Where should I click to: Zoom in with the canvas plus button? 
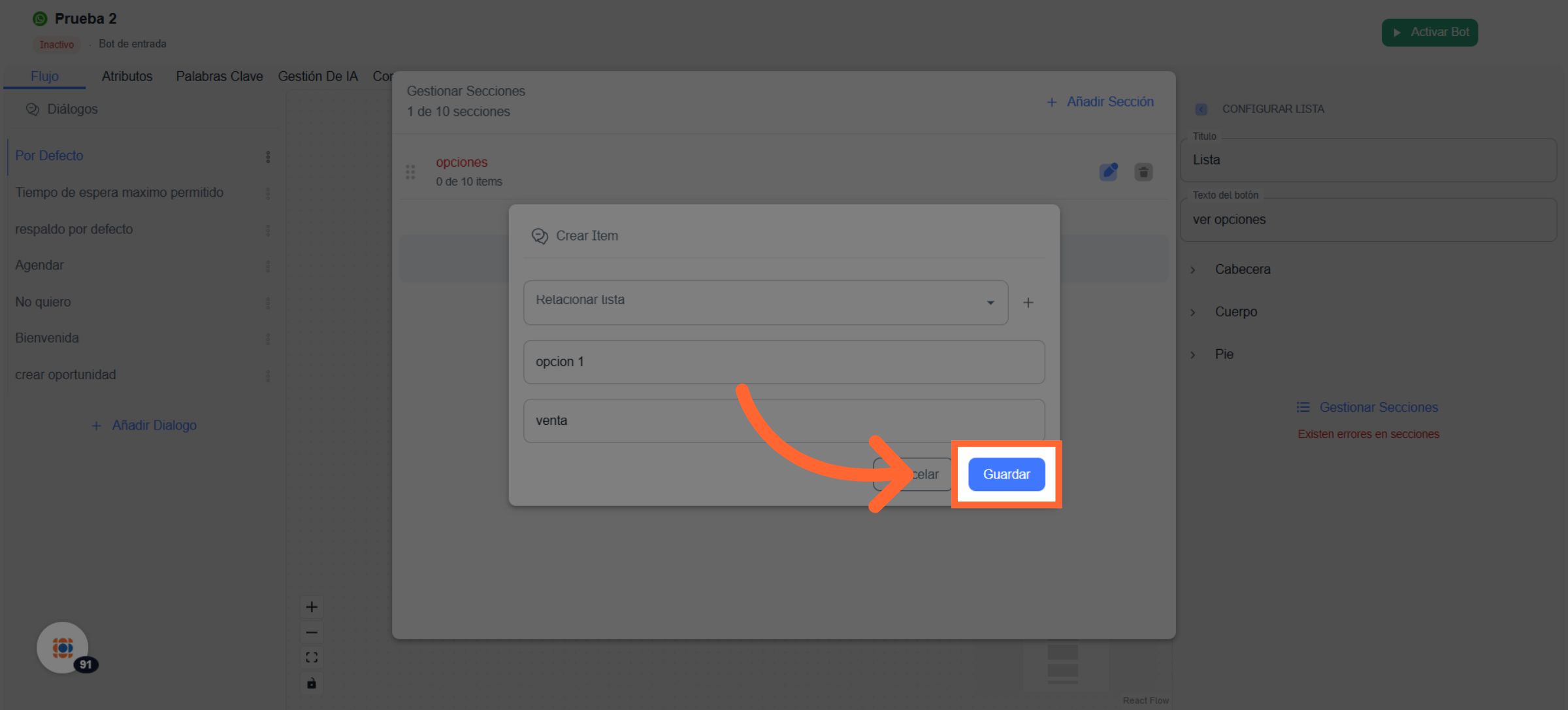coord(312,607)
